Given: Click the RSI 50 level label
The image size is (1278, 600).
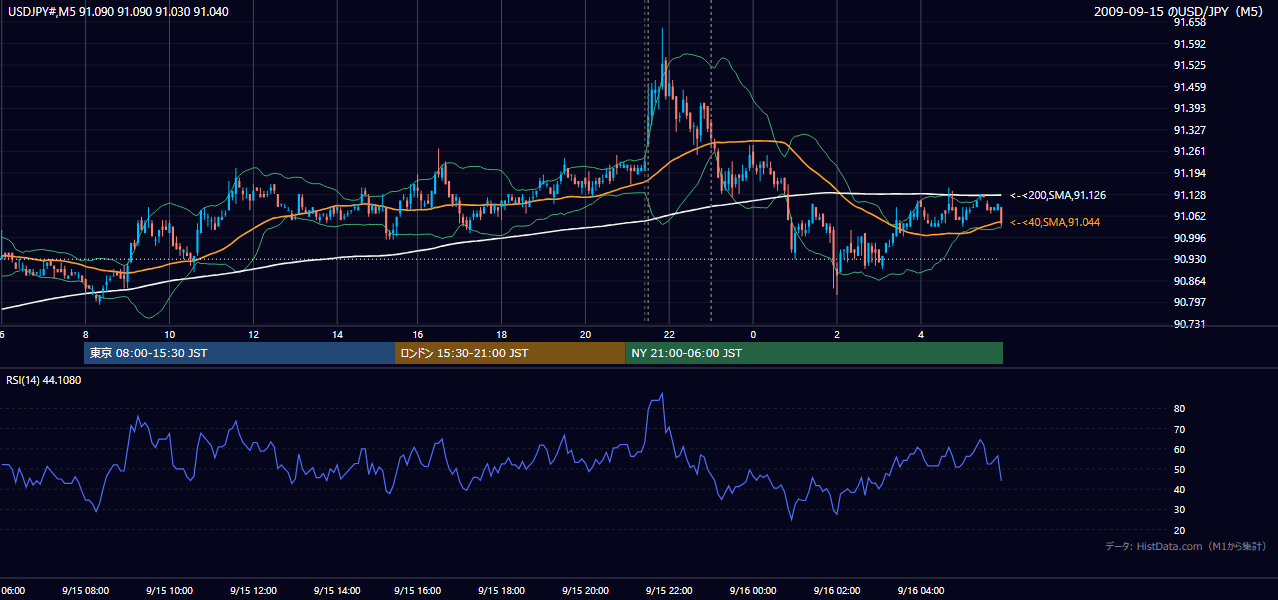Looking at the screenshot, I should coord(1179,469).
